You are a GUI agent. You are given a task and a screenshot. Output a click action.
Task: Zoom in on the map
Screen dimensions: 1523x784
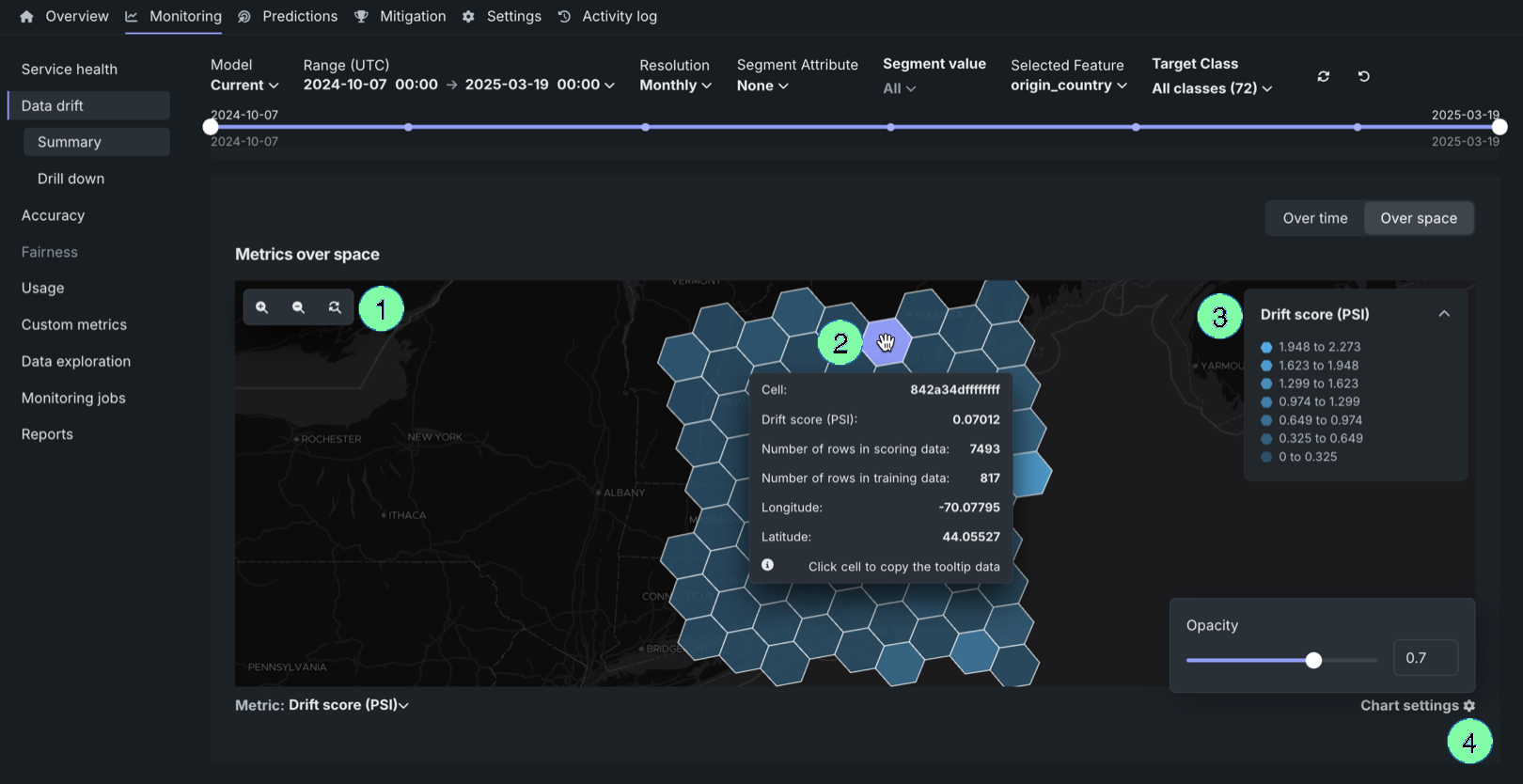point(262,307)
